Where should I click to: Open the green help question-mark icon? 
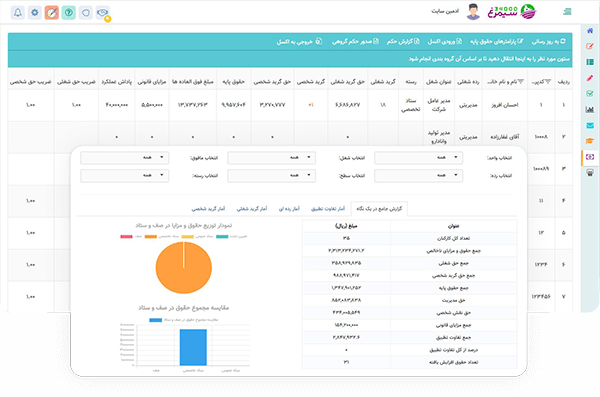[69, 13]
